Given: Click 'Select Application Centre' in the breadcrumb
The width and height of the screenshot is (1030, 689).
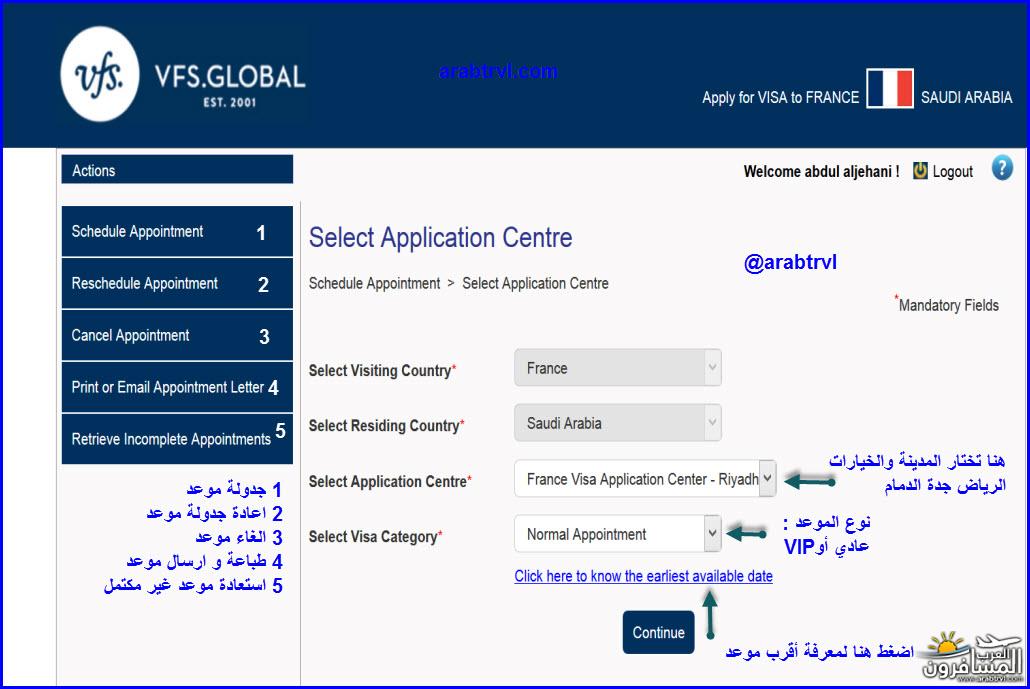Looking at the screenshot, I should coord(535,283).
